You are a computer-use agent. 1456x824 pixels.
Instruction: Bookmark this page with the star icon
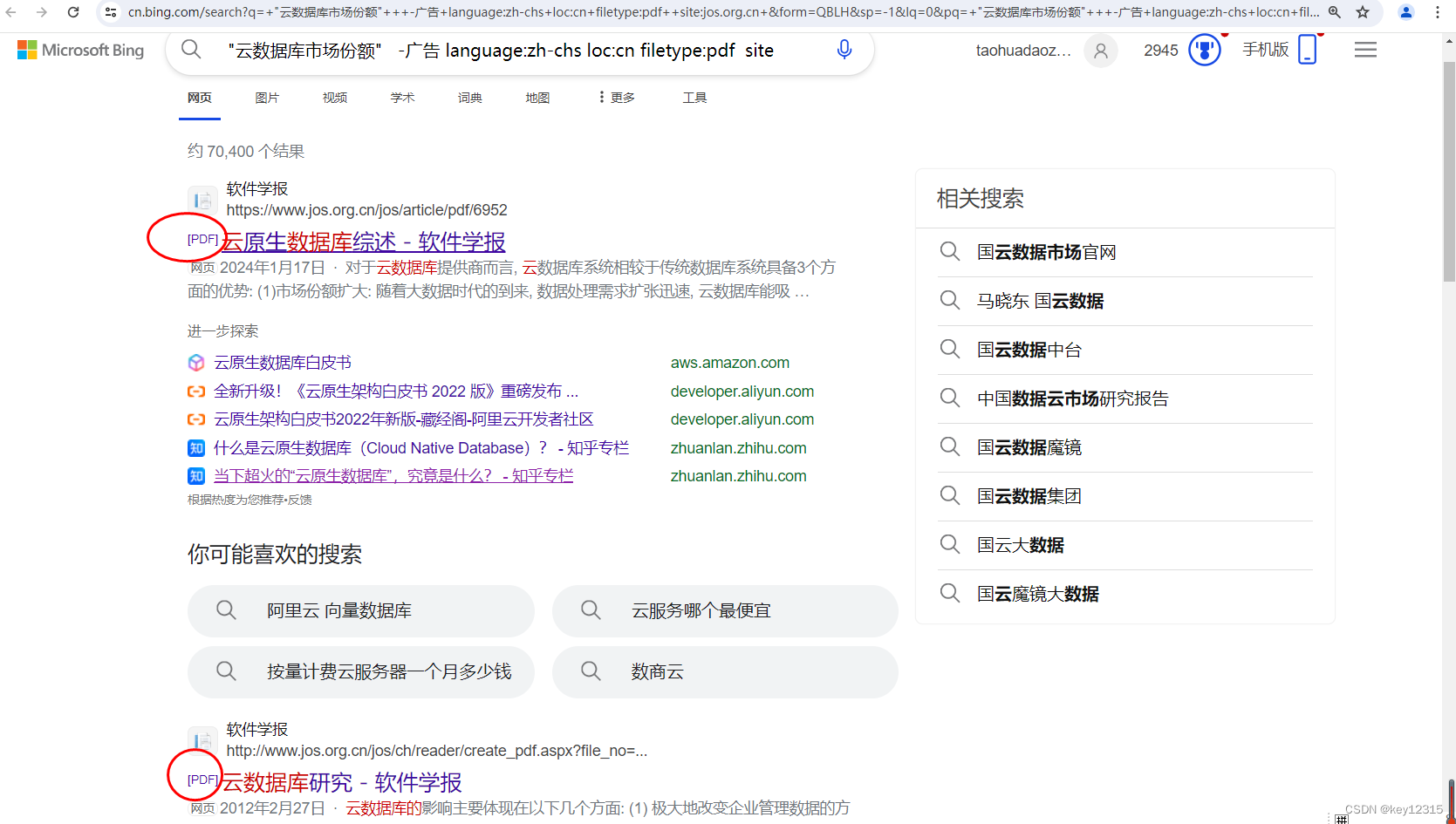pos(1363,12)
